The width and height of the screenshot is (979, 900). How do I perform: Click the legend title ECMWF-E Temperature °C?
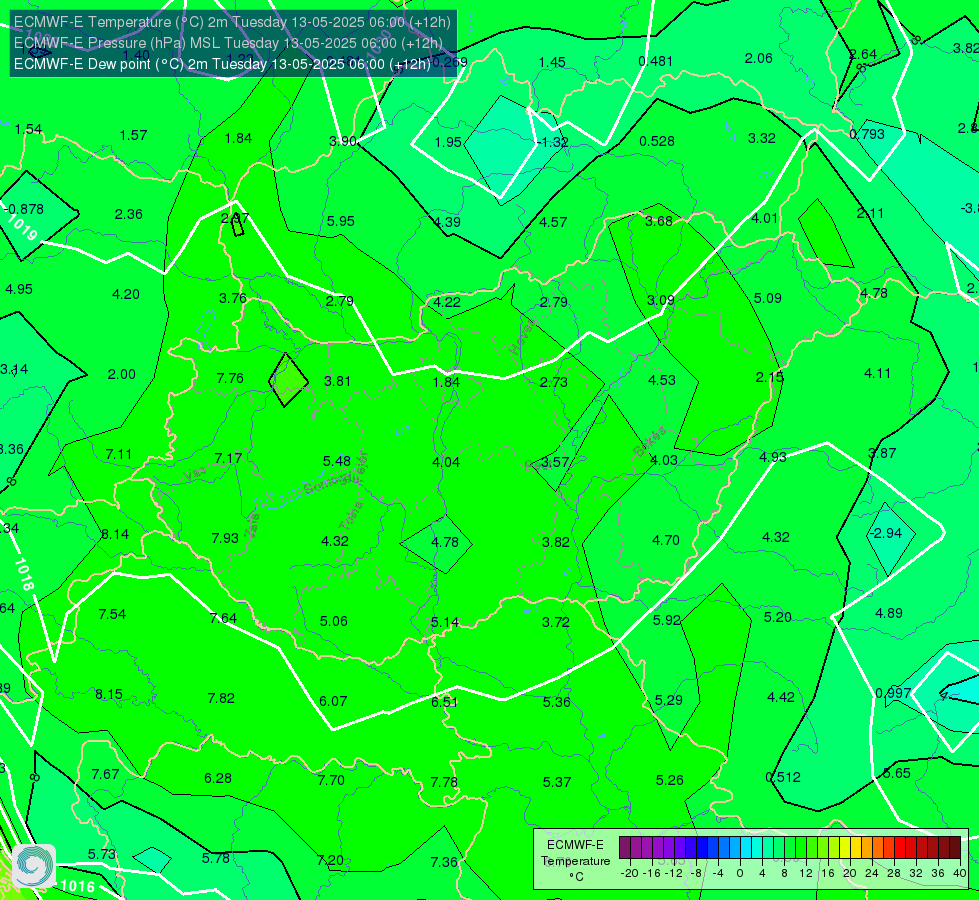(x=575, y=861)
